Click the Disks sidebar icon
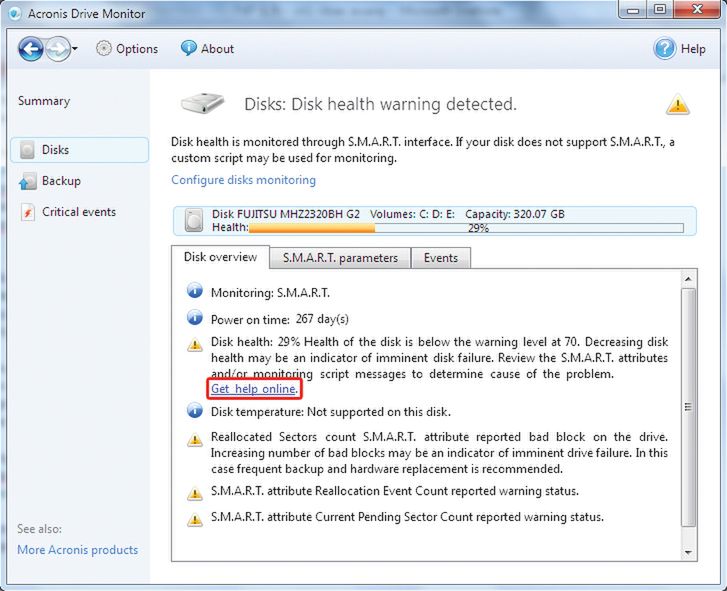727x591 pixels. click(x=27, y=150)
